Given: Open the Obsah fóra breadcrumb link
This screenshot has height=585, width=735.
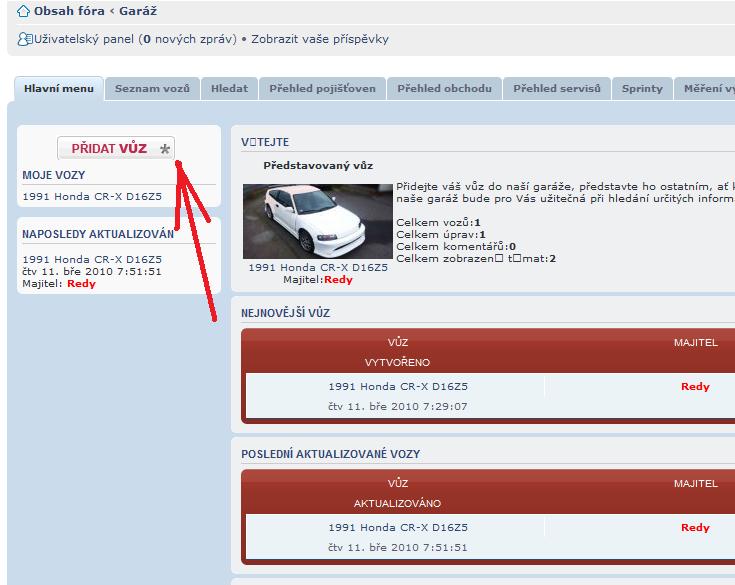Looking at the screenshot, I should click(x=69, y=12).
